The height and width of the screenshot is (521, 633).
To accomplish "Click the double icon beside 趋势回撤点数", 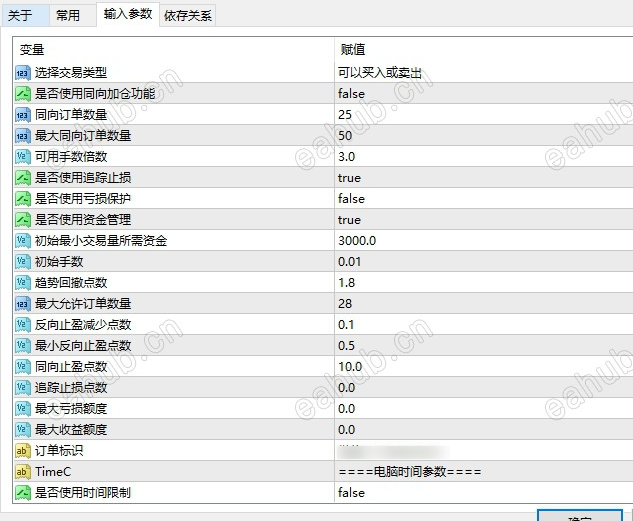I will [23, 282].
